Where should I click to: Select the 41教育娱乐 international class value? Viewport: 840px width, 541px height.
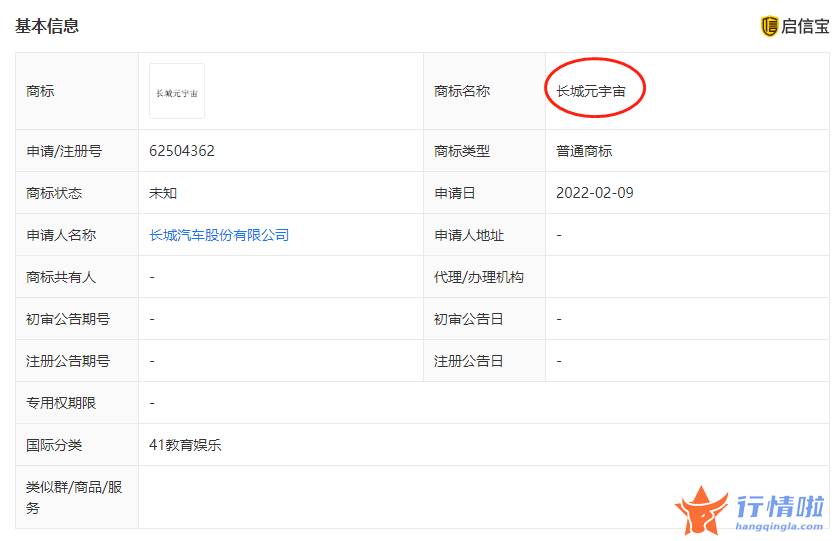[185, 445]
